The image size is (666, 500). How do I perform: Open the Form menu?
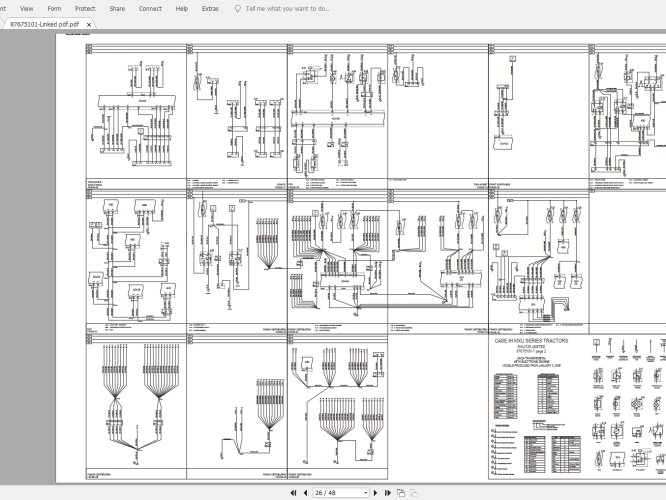point(53,7)
